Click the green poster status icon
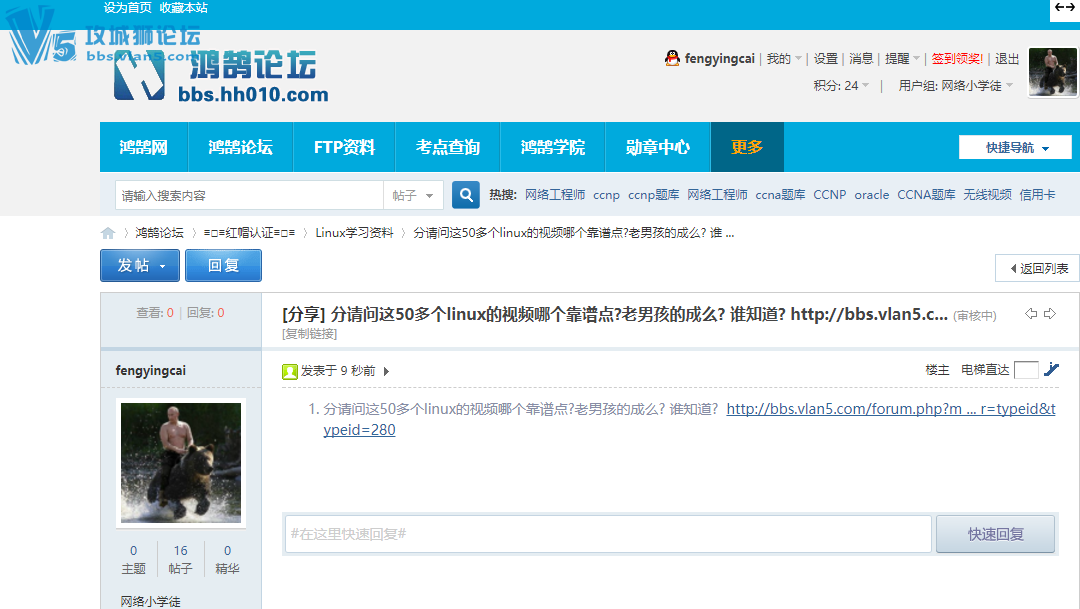 click(290, 371)
